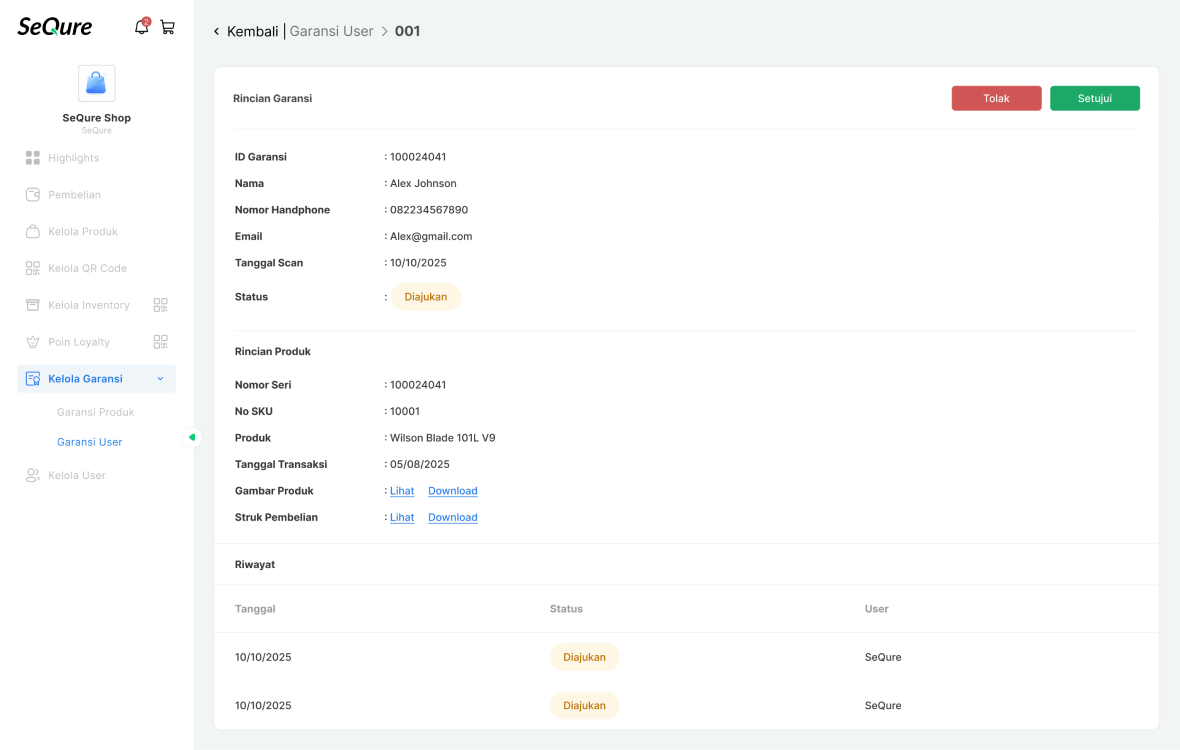Click product name Wilson Blade 101L V9
Viewport: 1180px width, 750px height.
tap(442, 438)
